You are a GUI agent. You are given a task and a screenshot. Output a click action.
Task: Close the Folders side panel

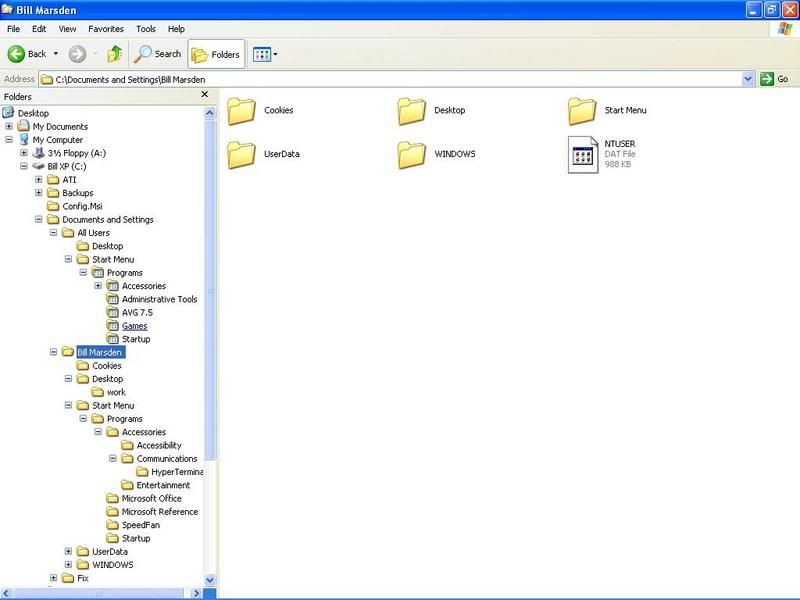point(205,95)
